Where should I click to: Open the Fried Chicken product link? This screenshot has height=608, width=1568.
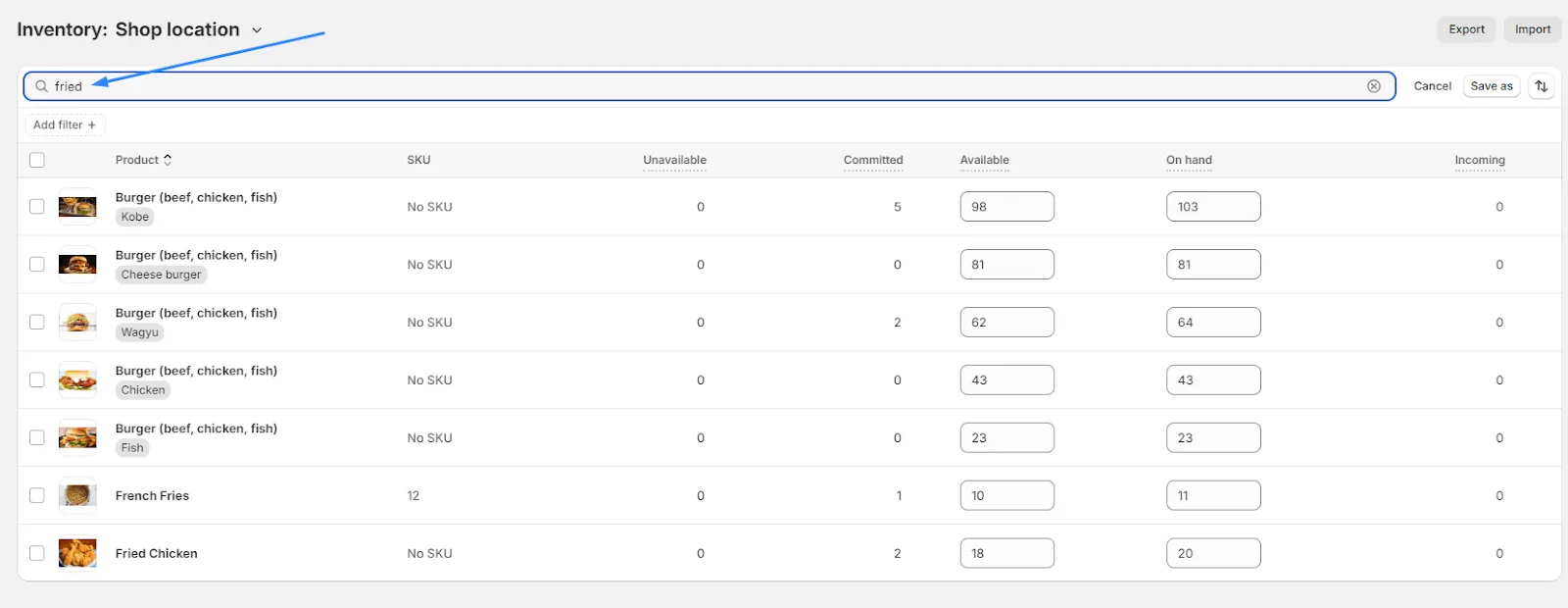pyautogui.click(x=156, y=554)
